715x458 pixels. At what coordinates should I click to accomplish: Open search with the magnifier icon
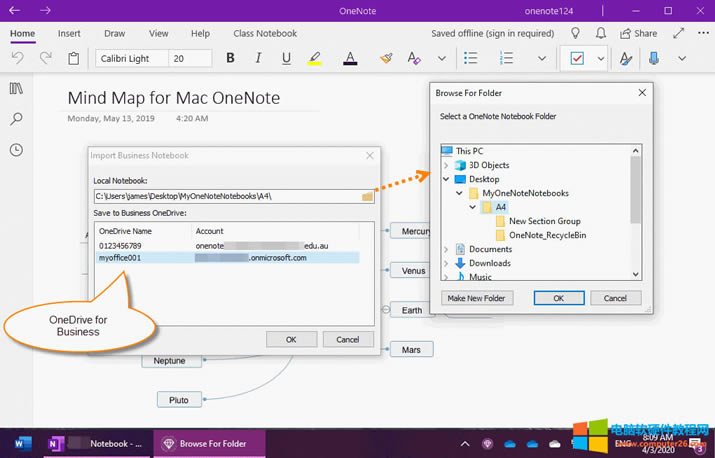(16, 119)
